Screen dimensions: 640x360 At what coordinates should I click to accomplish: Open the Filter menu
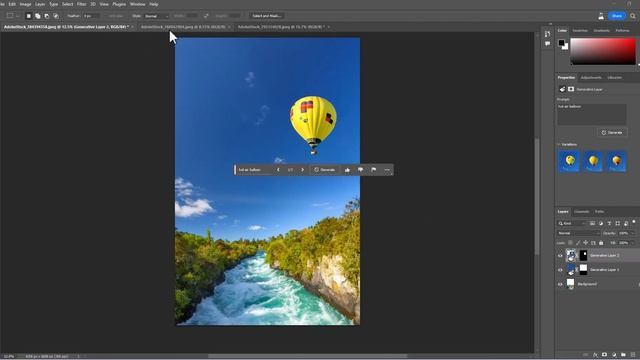82,4
